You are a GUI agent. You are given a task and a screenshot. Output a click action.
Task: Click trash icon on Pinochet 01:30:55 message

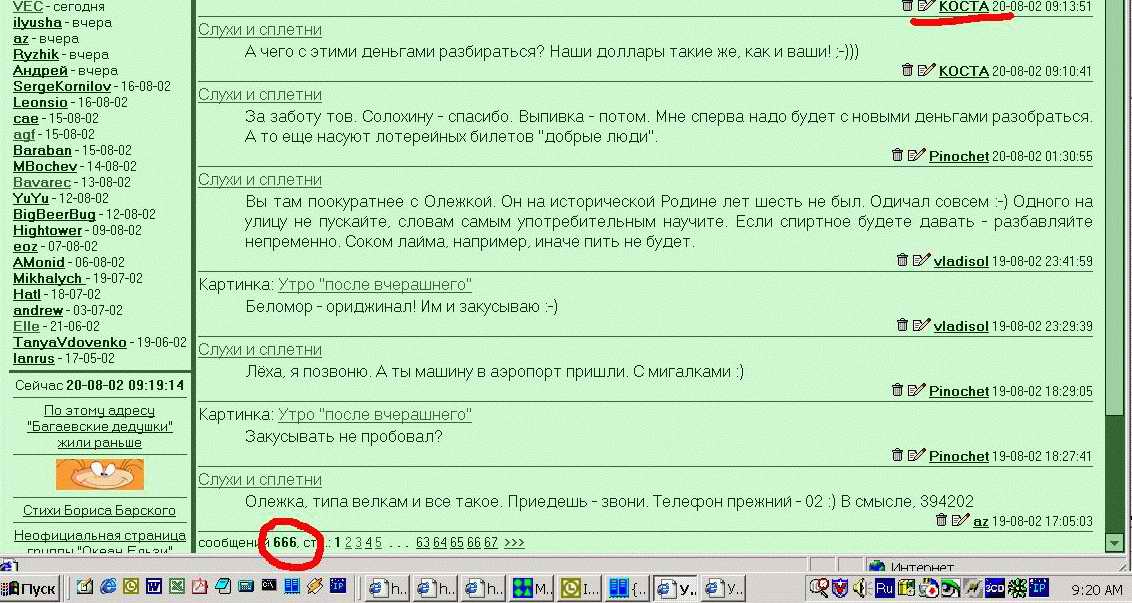(x=897, y=155)
